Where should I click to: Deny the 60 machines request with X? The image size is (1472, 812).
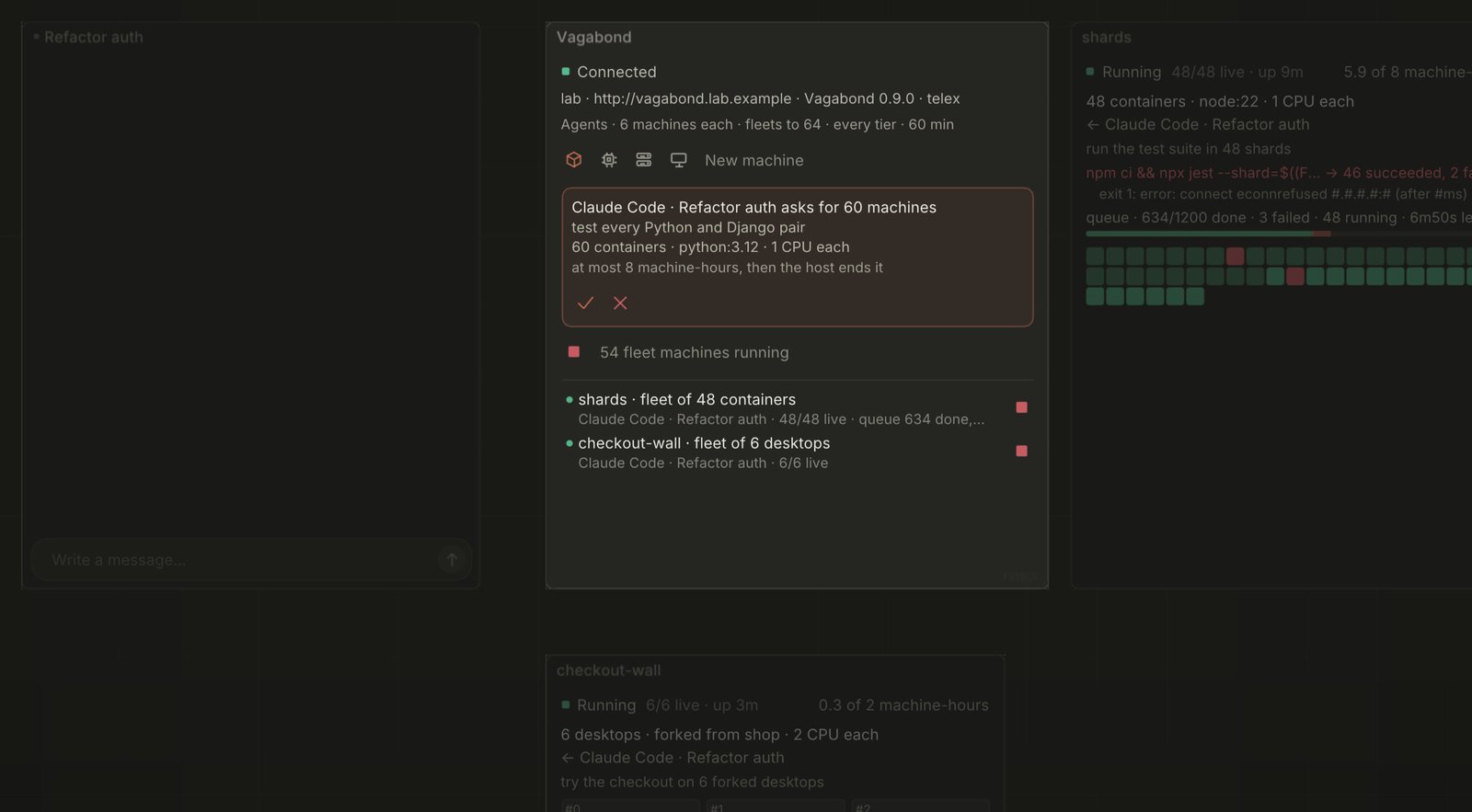click(620, 303)
